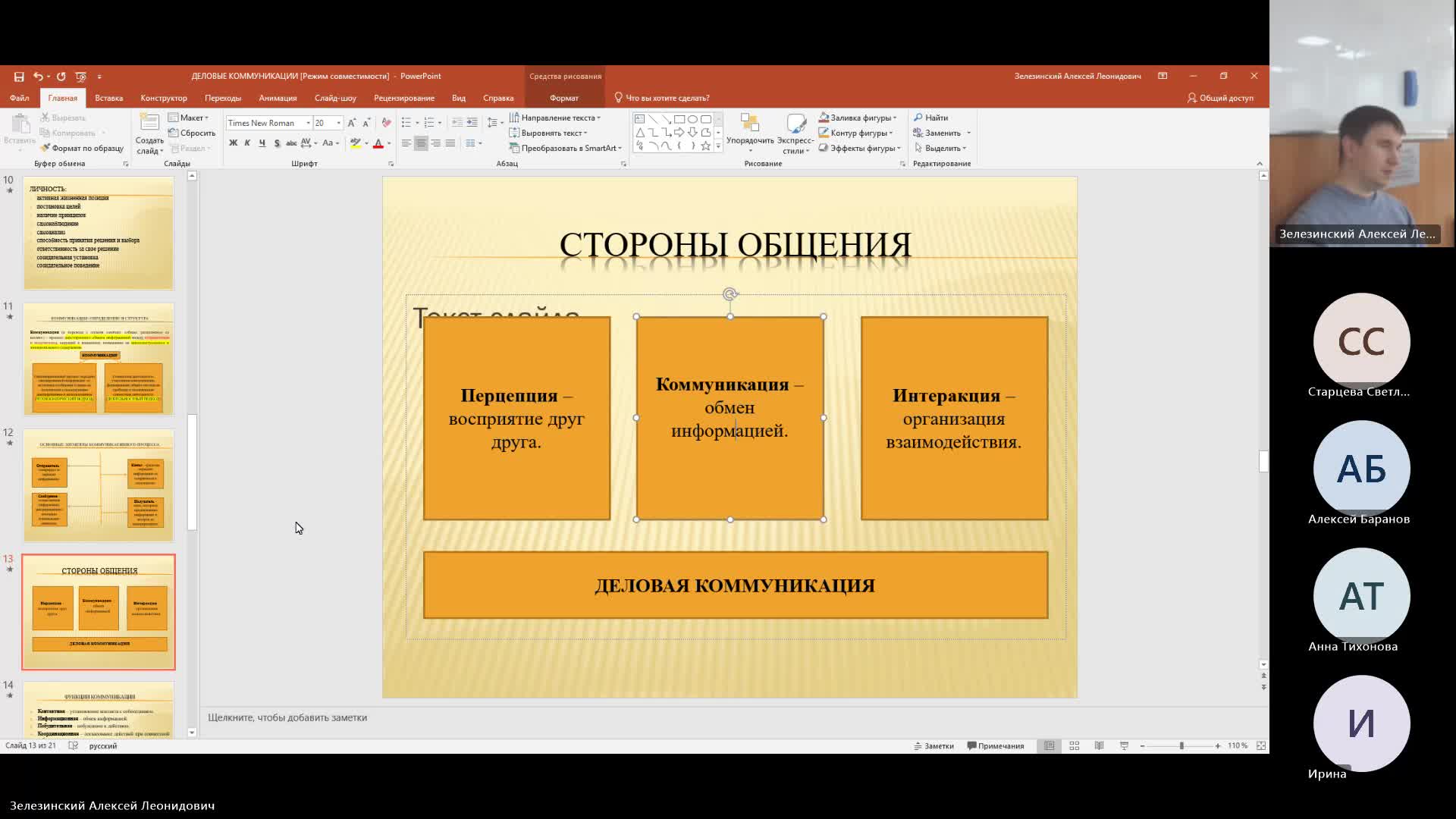Toggle Underline (Ч) formatting

tap(262, 143)
